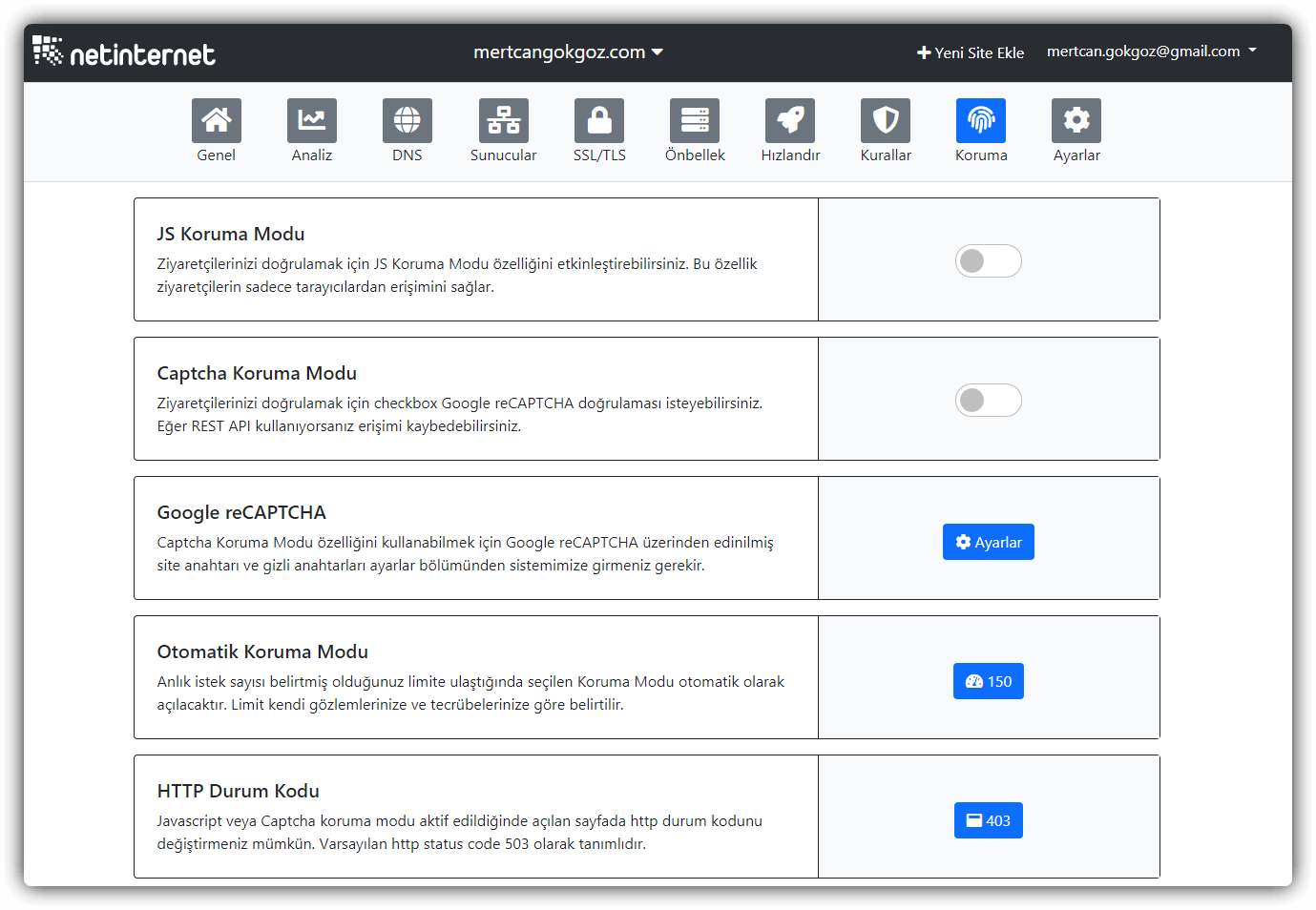Open the mertcan.gokgoz@gmail.com account menu
Screen dimensions: 1316x910
pyautogui.click(x=1152, y=52)
